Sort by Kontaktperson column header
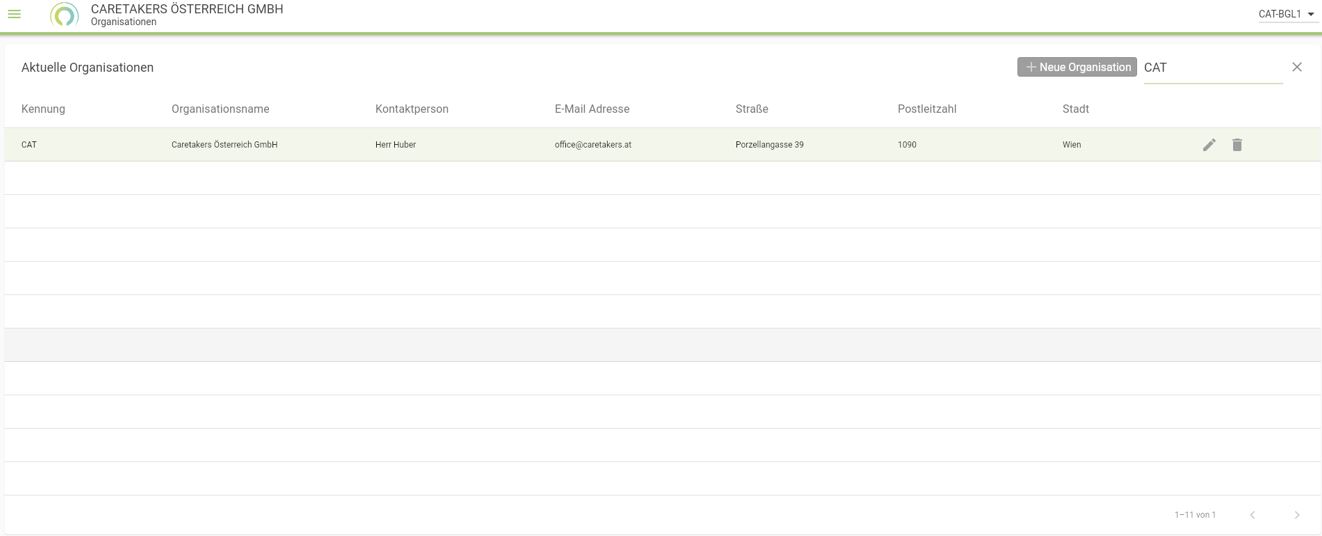 tap(411, 109)
